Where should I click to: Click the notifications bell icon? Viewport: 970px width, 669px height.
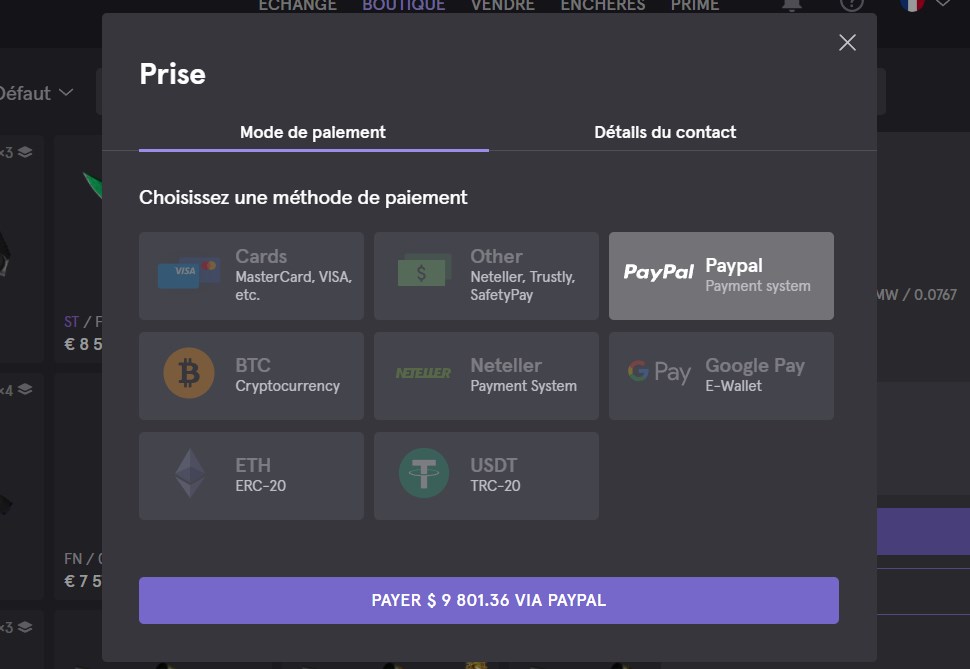pyautogui.click(x=792, y=4)
